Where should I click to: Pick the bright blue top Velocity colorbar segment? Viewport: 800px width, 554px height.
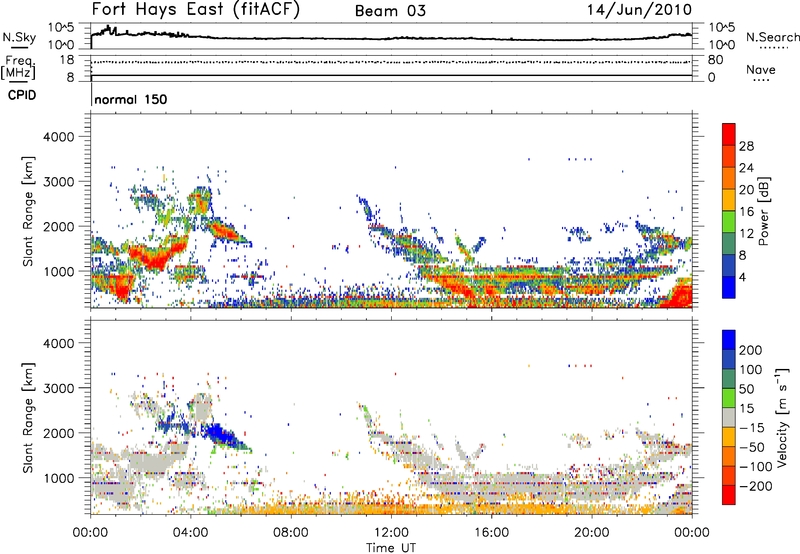pos(729,340)
